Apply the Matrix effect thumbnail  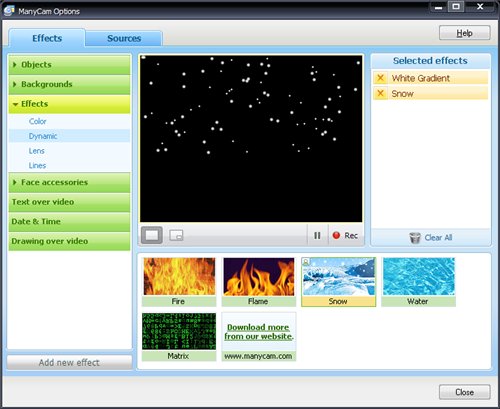pyautogui.click(x=179, y=337)
